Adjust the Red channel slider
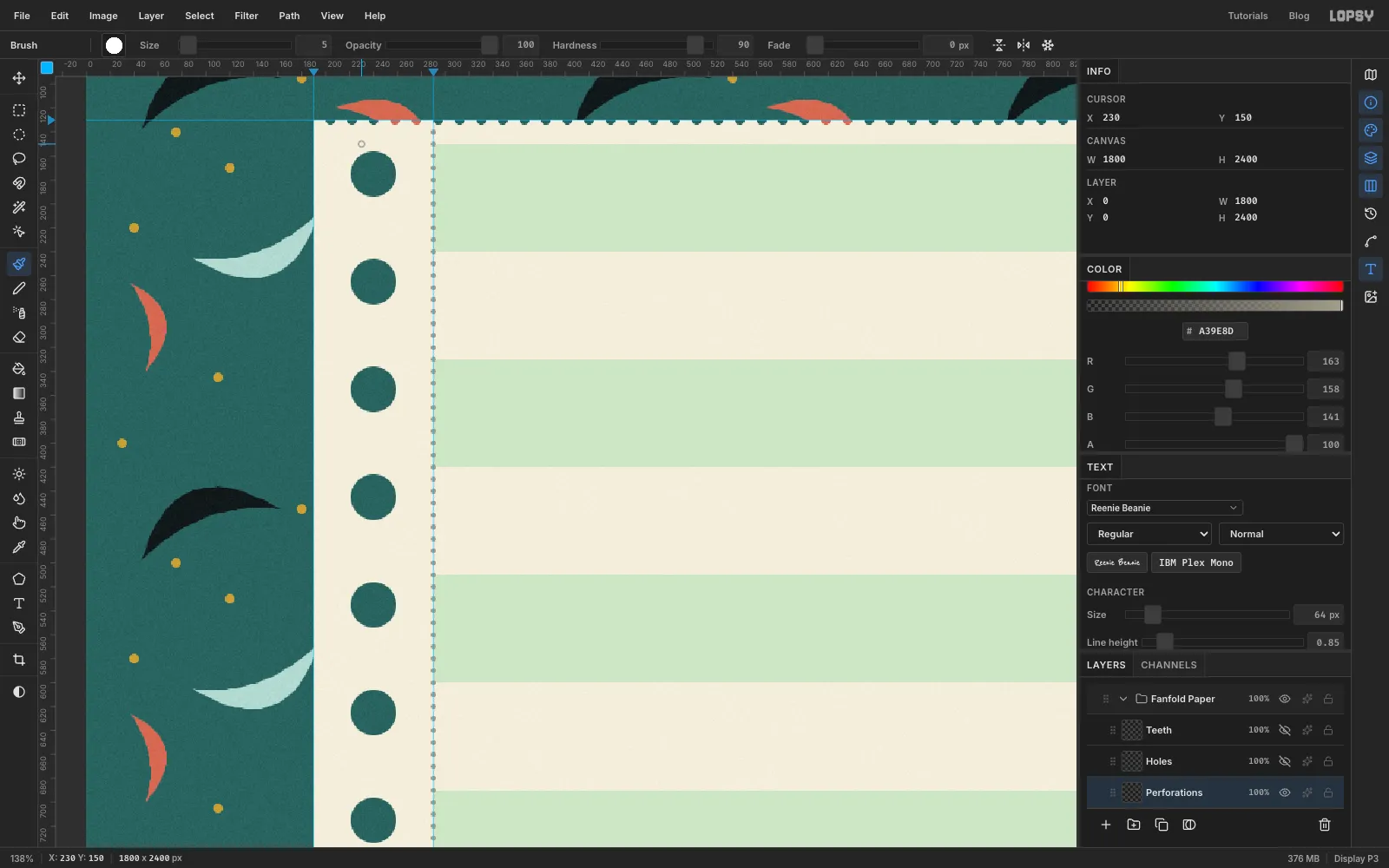This screenshot has height=868, width=1389. 1214,361
